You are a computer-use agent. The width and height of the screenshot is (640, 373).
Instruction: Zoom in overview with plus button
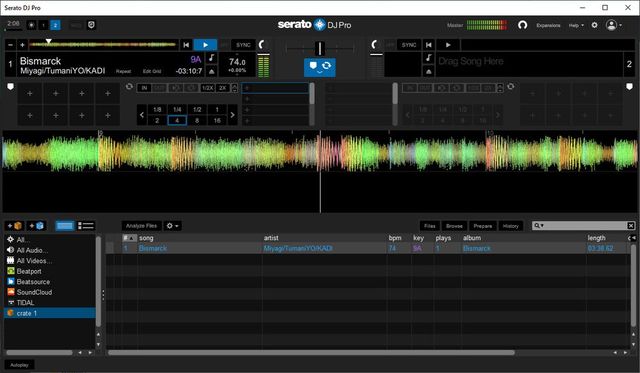coord(22,45)
